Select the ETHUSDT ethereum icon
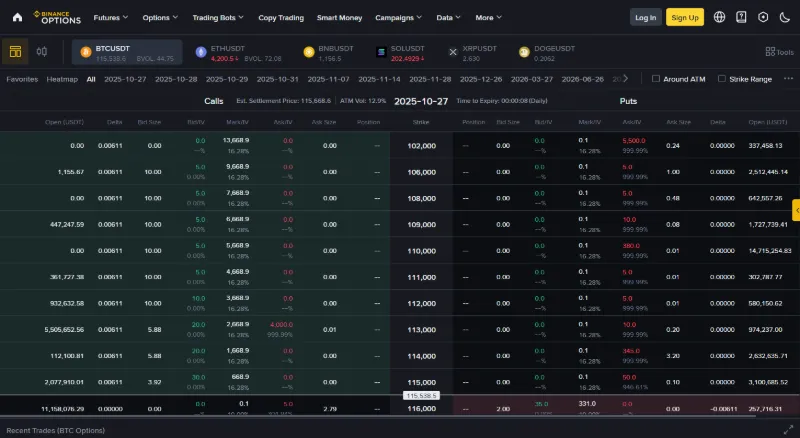This screenshot has height=438, width=800. pyautogui.click(x=201, y=52)
